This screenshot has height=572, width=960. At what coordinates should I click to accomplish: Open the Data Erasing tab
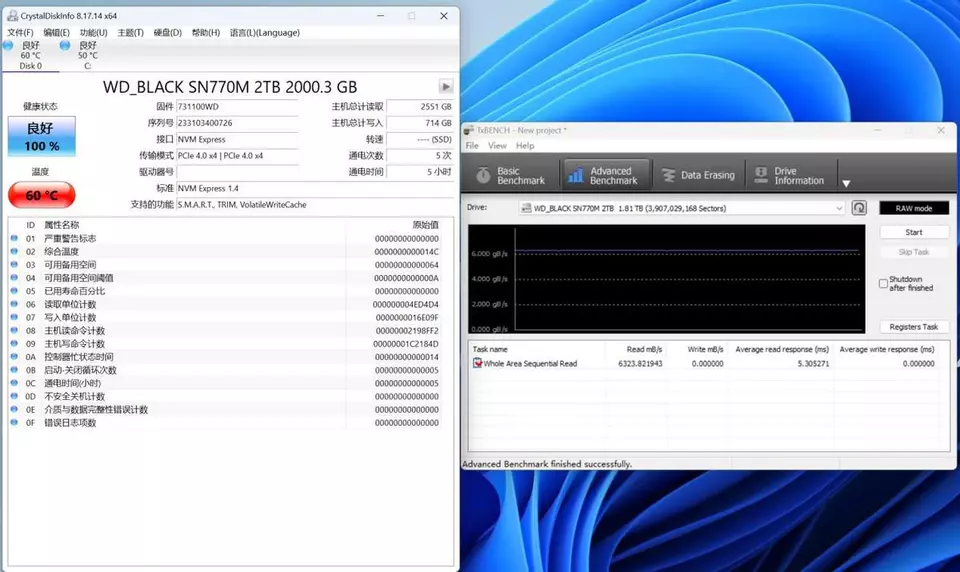[697, 175]
